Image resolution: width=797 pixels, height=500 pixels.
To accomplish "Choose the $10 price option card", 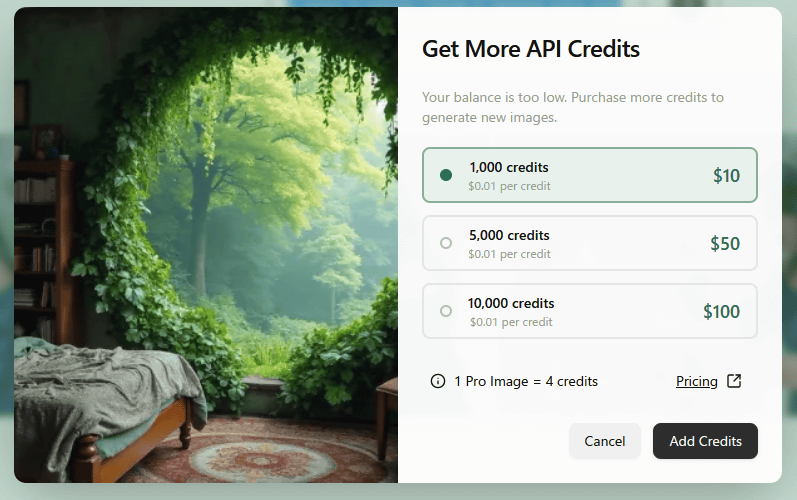I will [x=590, y=175].
